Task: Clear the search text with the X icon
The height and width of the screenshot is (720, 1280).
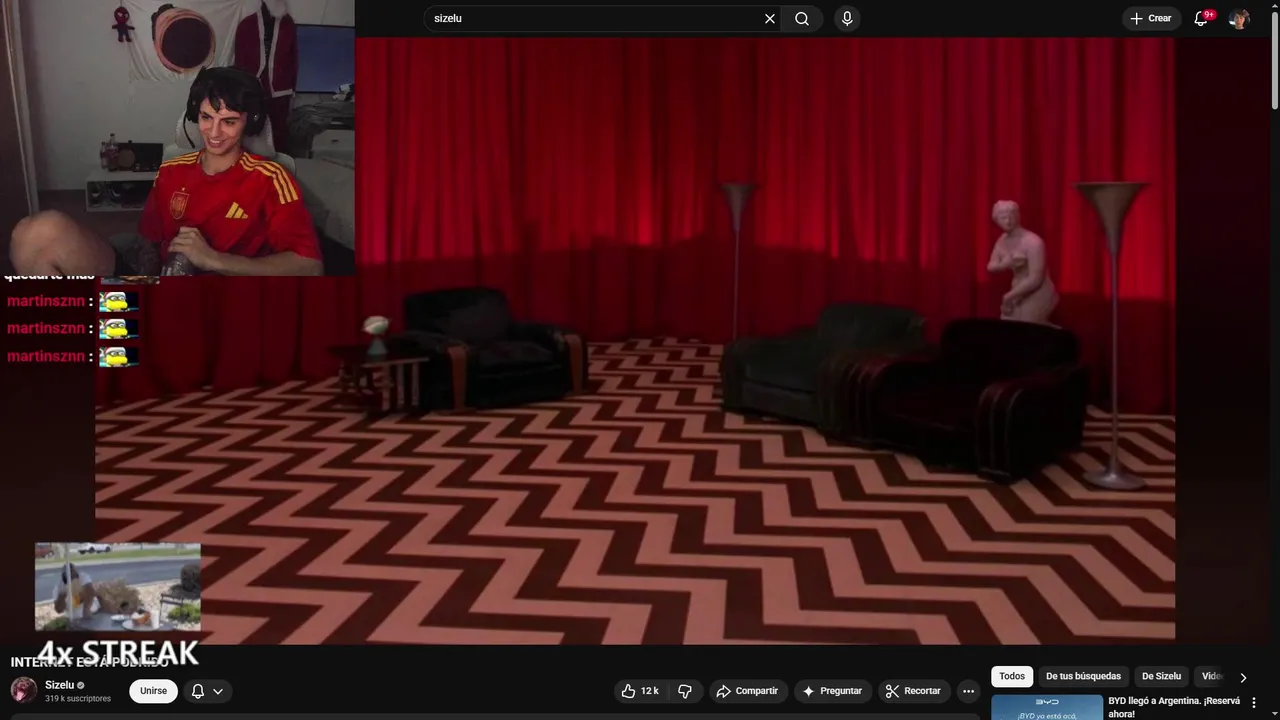Action: tap(770, 19)
